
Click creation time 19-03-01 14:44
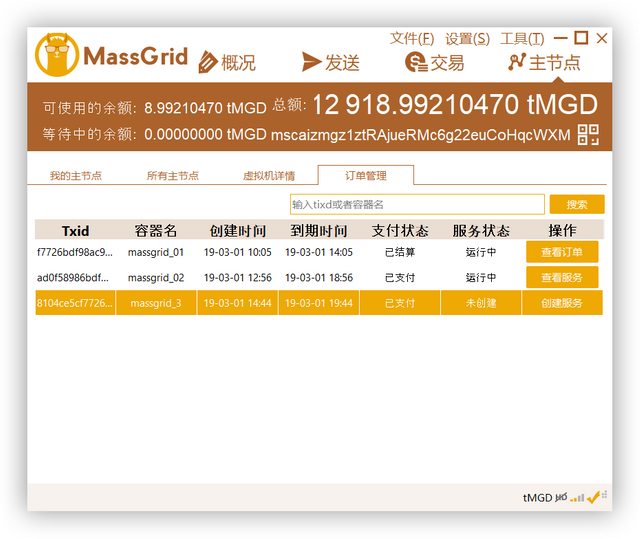238,303
